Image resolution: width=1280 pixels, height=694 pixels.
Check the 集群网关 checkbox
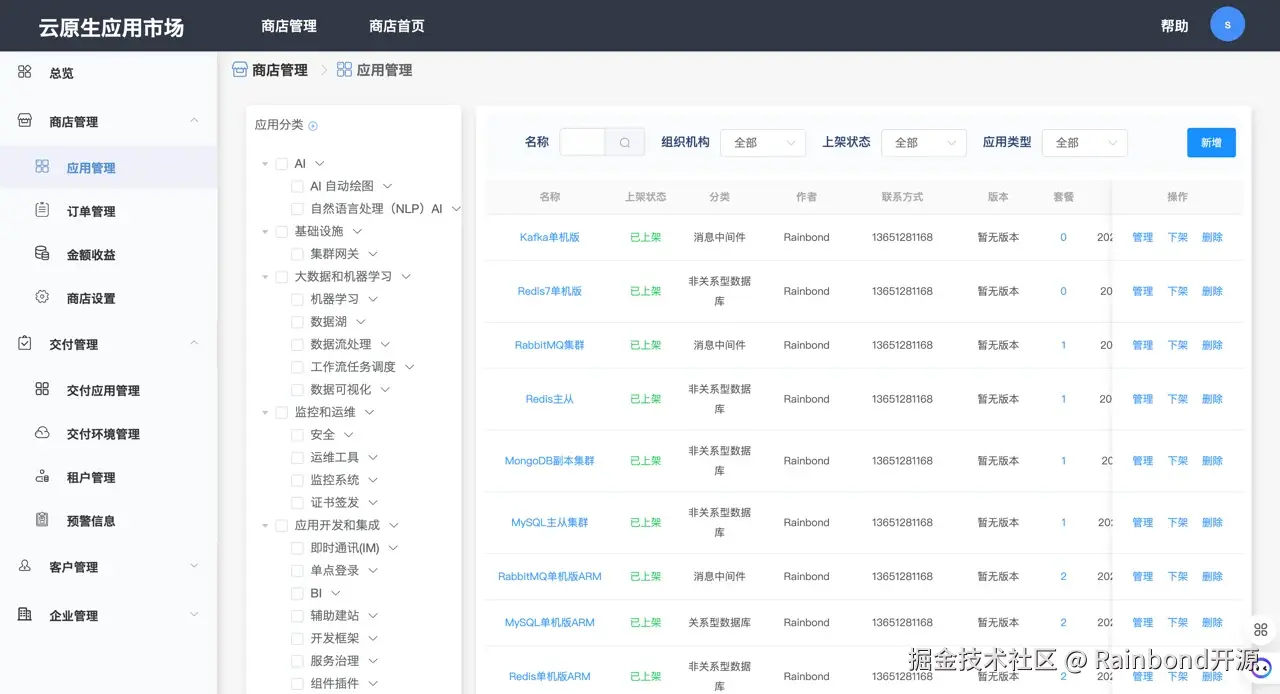coord(297,254)
